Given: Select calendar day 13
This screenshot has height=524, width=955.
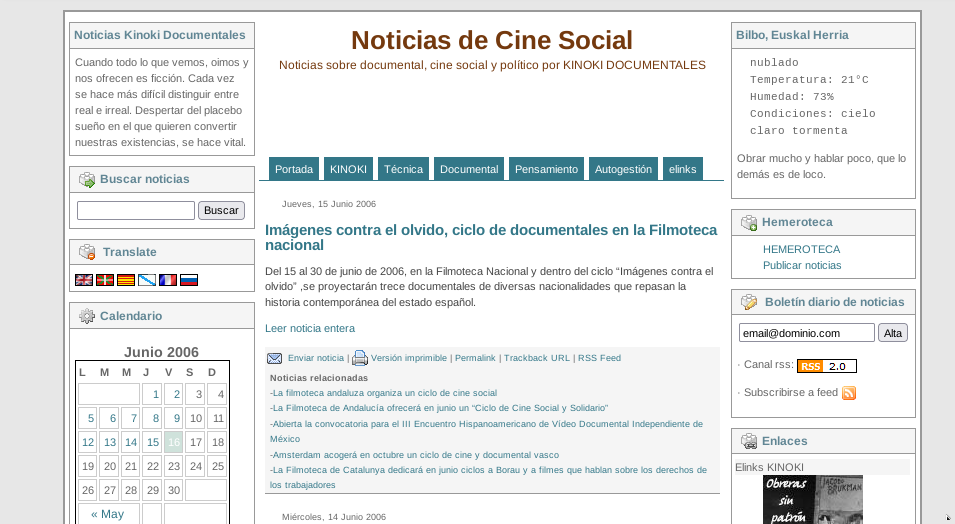Looking at the screenshot, I should click(x=110, y=442).
